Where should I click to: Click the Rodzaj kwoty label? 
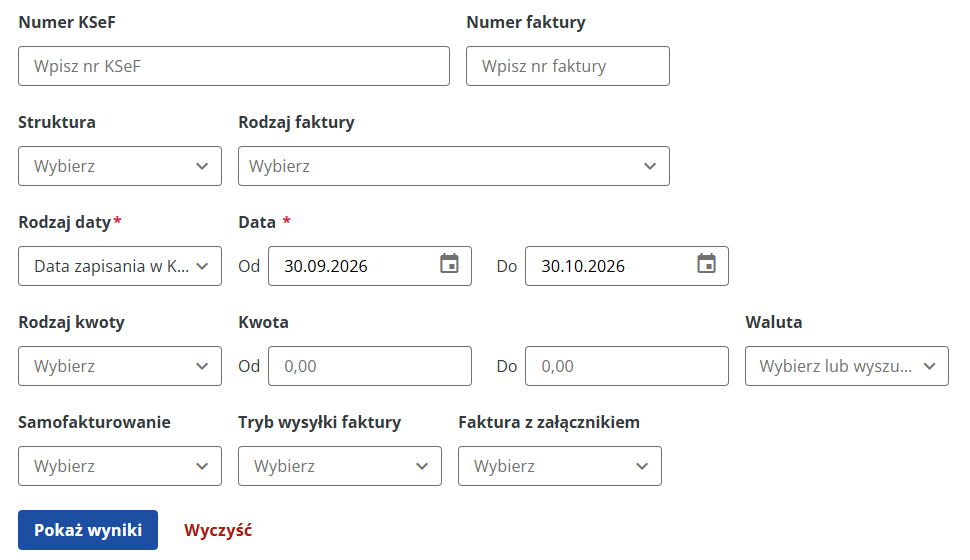(x=72, y=322)
